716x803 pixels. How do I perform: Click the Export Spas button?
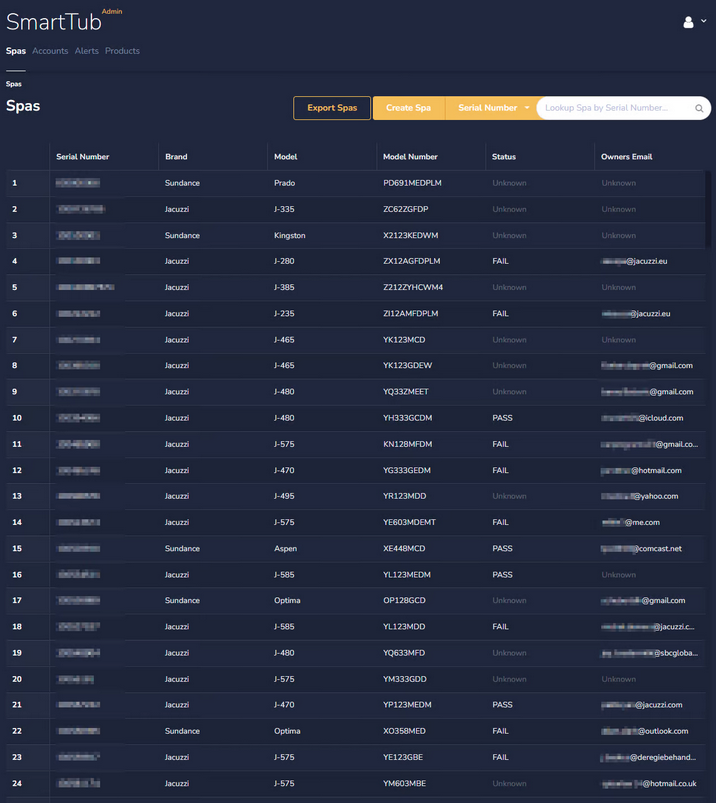[332, 108]
